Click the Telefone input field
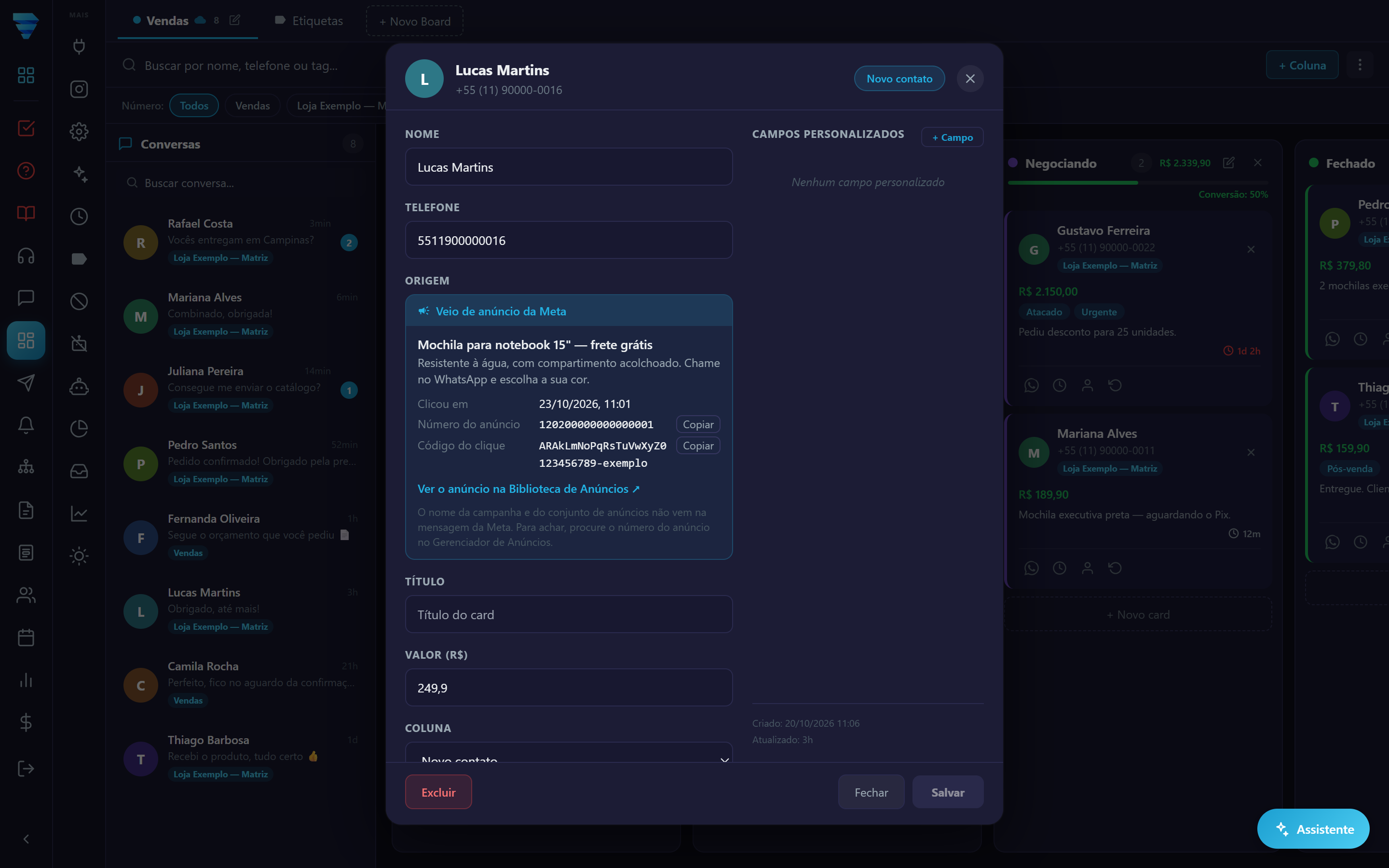This screenshot has height=868, width=1389. [568, 240]
